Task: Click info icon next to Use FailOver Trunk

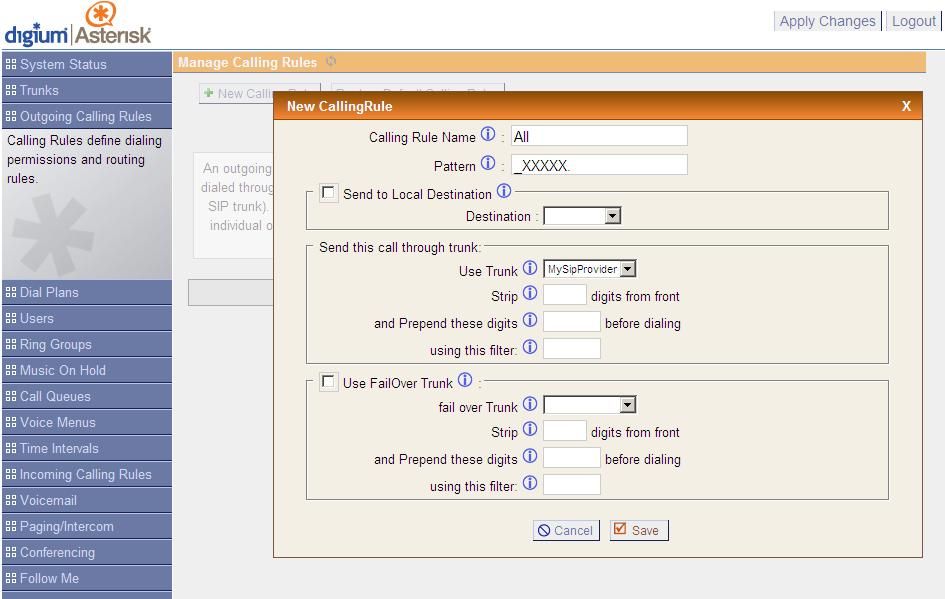Action: 465,380
